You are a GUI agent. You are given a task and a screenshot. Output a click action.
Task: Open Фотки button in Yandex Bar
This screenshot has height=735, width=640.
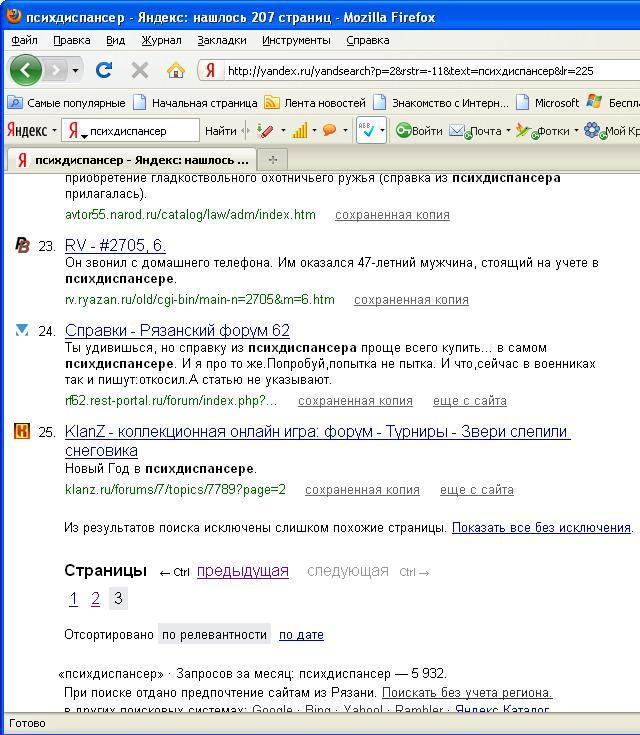pyautogui.click(x=543, y=130)
